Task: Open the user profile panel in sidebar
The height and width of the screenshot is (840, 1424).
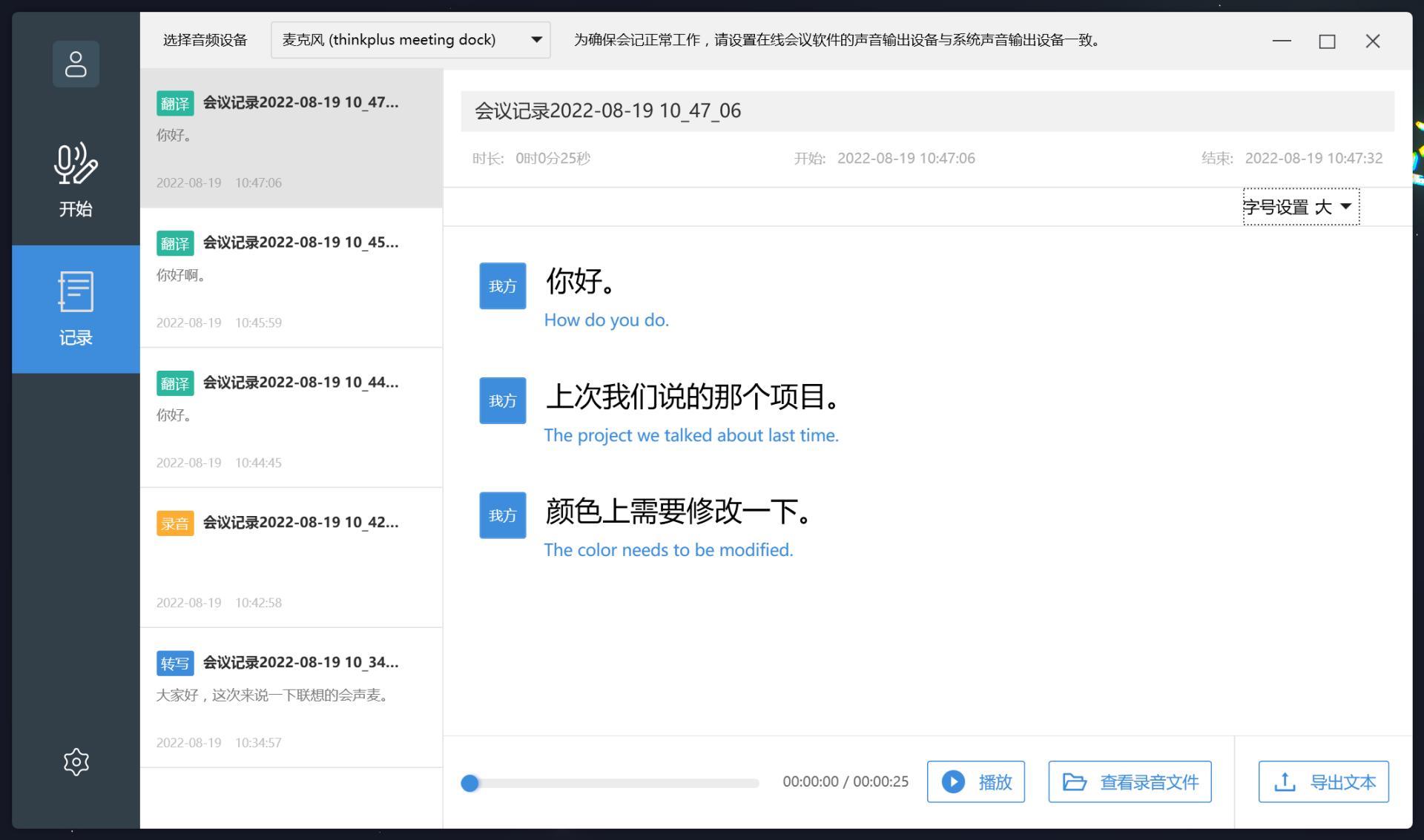Action: pyautogui.click(x=75, y=64)
